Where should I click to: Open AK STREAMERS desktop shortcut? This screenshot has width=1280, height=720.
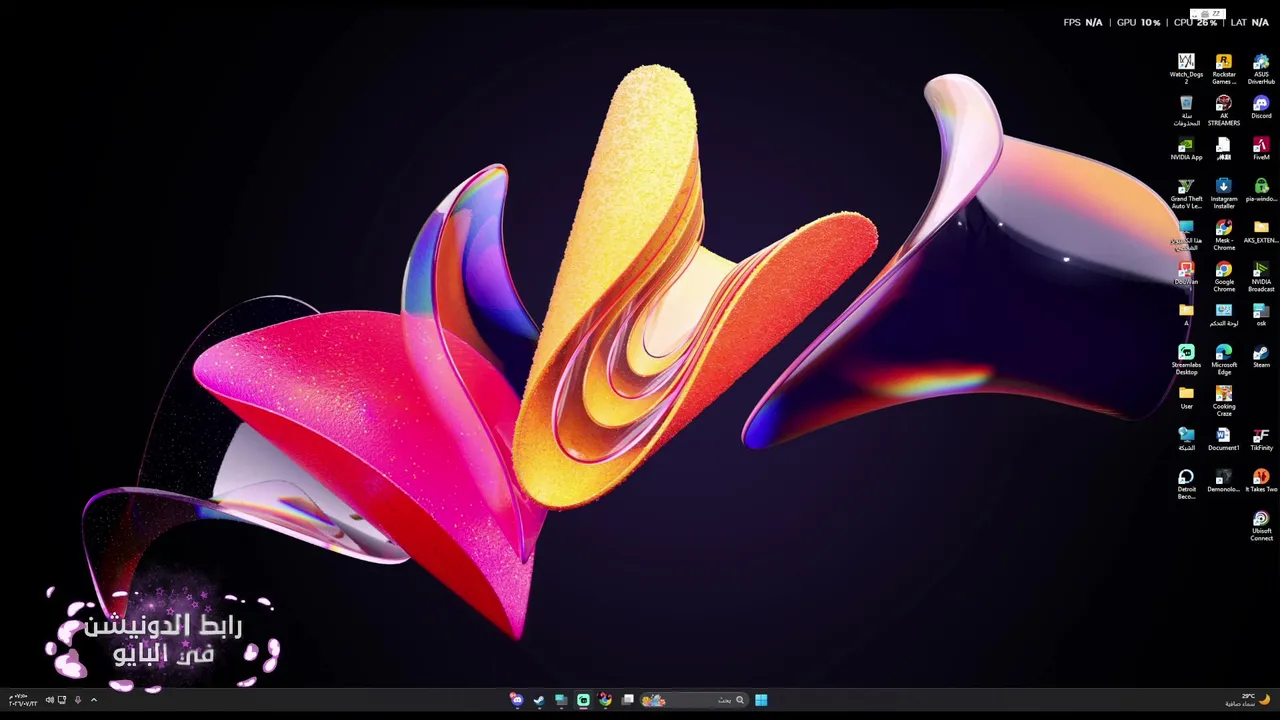click(x=1223, y=111)
